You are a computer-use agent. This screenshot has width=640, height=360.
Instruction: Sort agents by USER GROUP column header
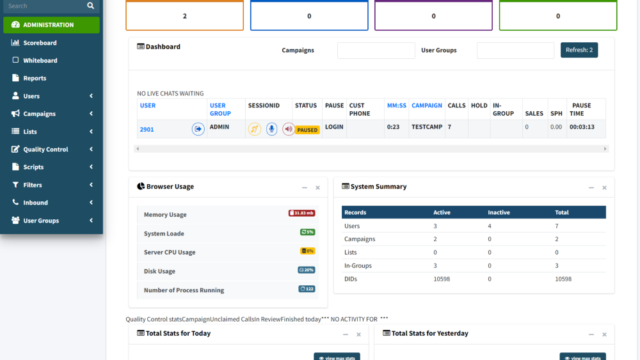[x=220, y=109]
